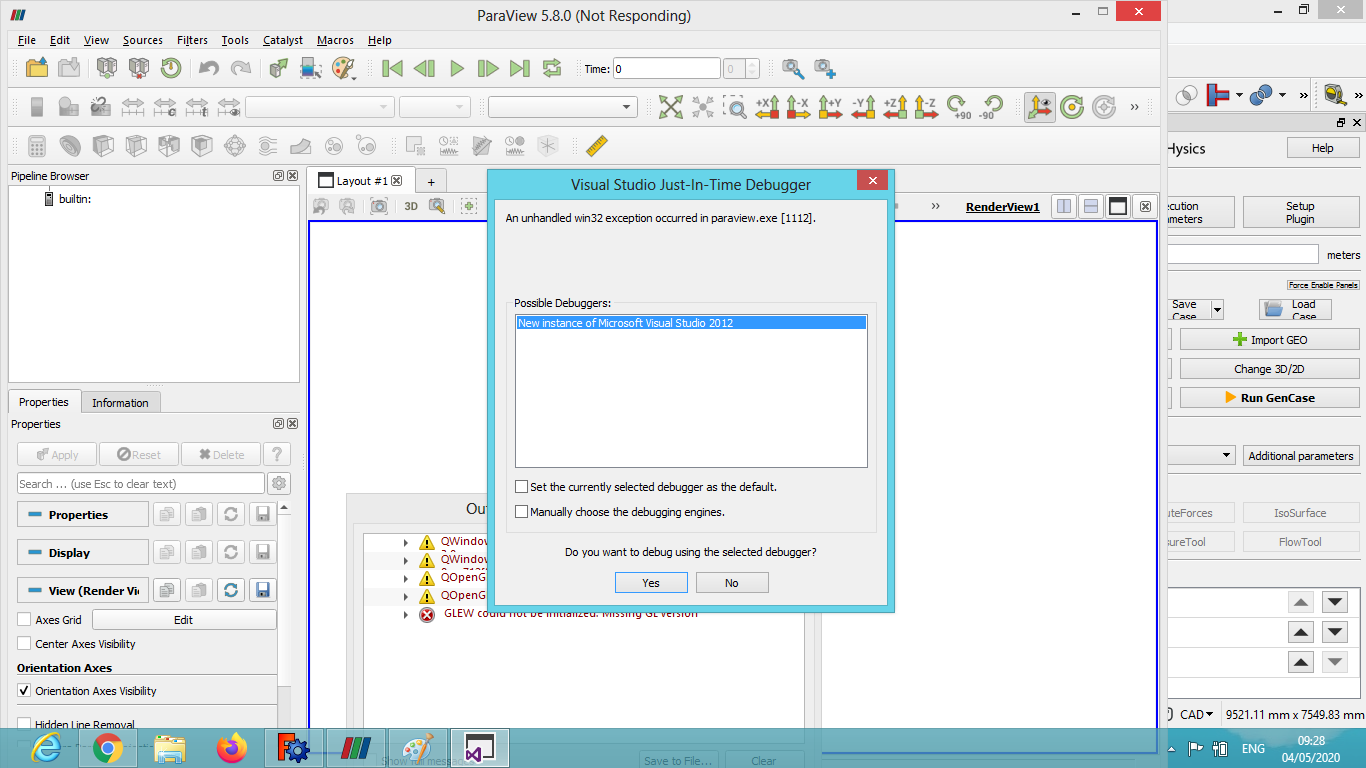Open the Load Color Palette selector

(x=345, y=68)
